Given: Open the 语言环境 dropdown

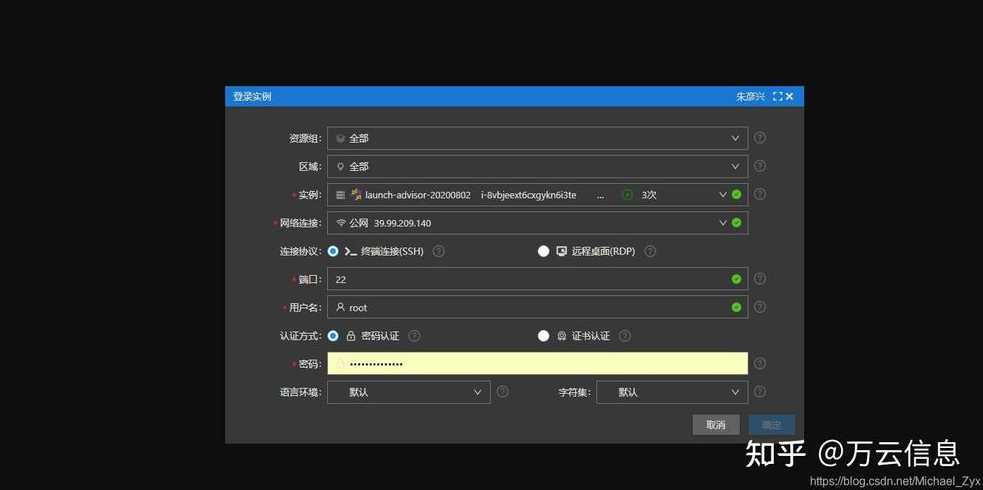Looking at the screenshot, I should coord(409,392).
